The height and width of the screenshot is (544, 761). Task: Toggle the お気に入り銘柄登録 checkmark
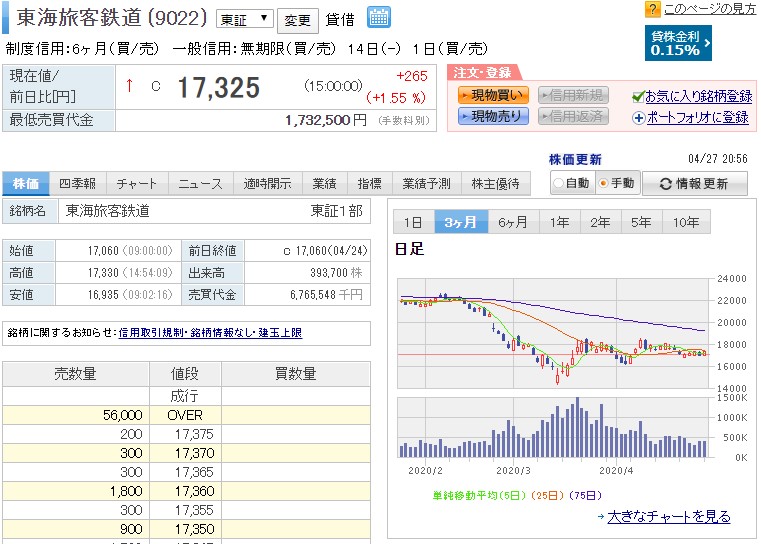638,97
